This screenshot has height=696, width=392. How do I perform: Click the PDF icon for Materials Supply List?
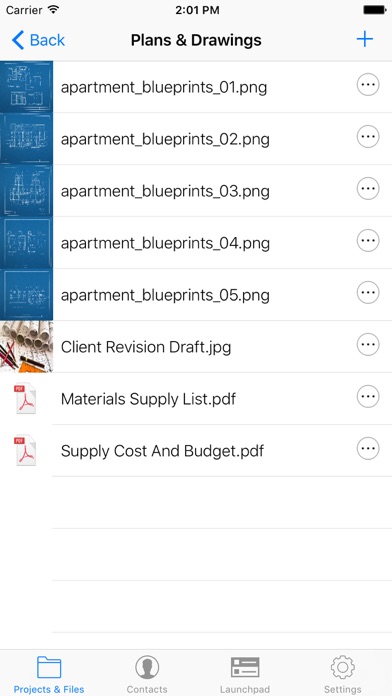(x=25, y=399)
